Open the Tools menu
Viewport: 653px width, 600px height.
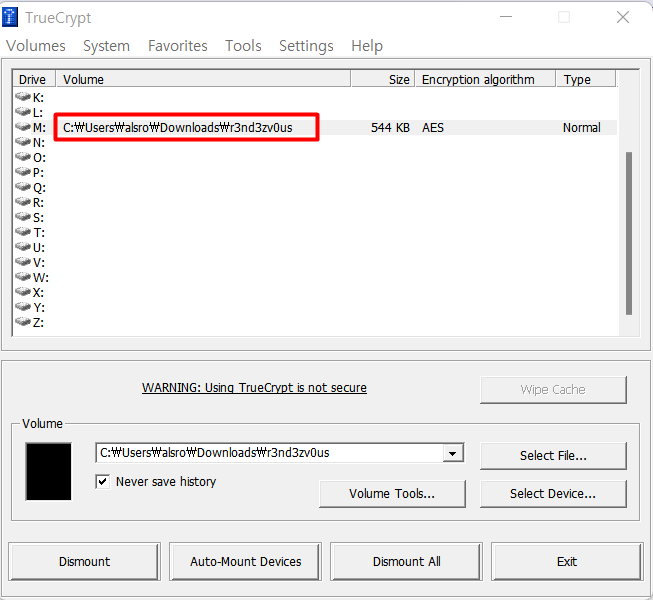pyautogui.click(x=244, y=46)
